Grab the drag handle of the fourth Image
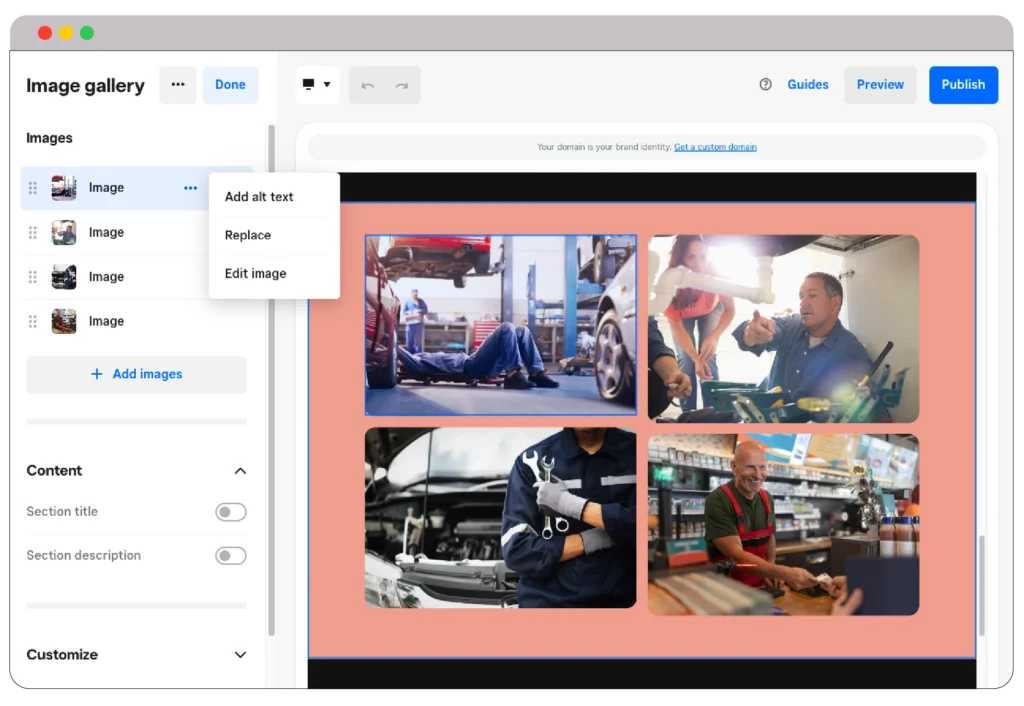Image resolution: width=1024 pixels, height=706 pixels. point(33,321)
